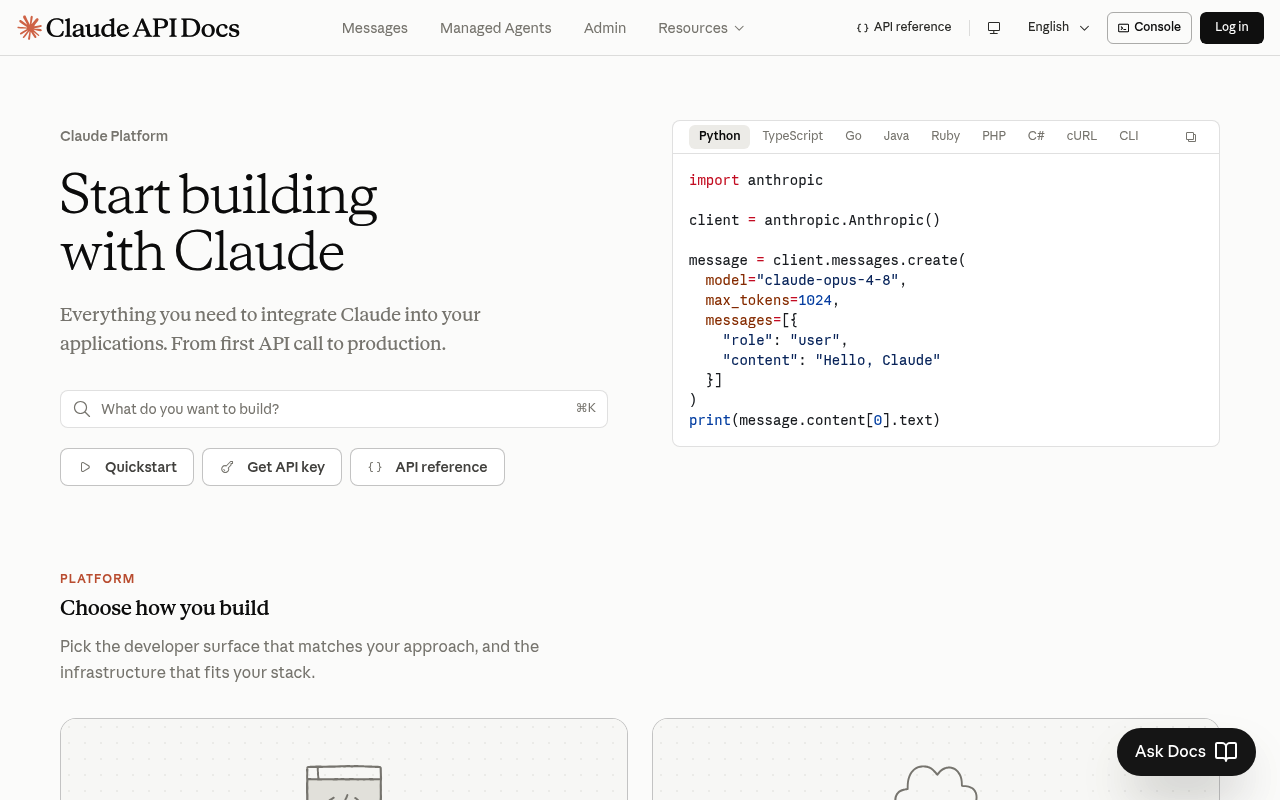The image size is (1280, 800).
Task: Click the 'client = anthropic.Anthropic()' code line
Action: (815, 220)
